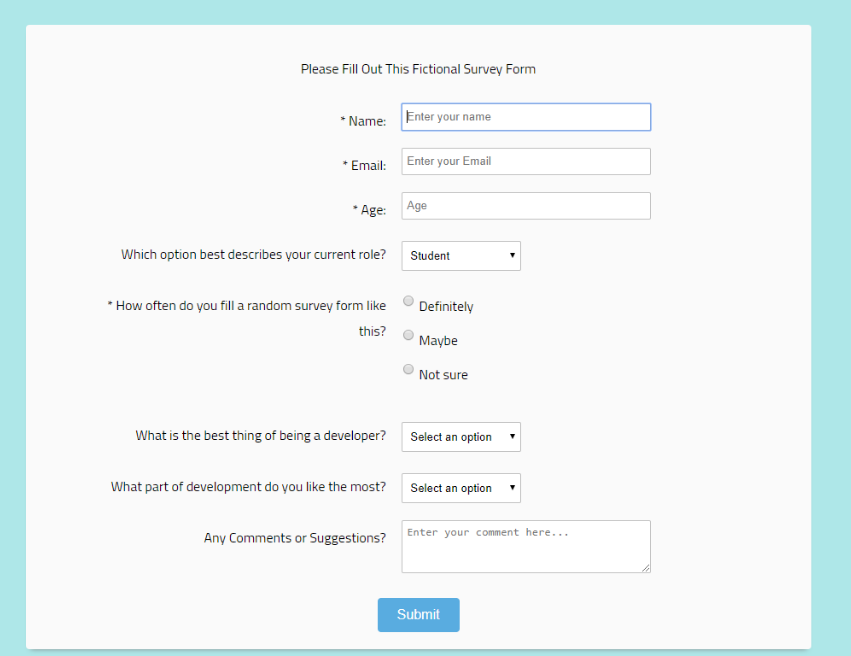The height and width of the screenshot is (656, 851).
Task: Click the Age input field
Action: point(526,206)
